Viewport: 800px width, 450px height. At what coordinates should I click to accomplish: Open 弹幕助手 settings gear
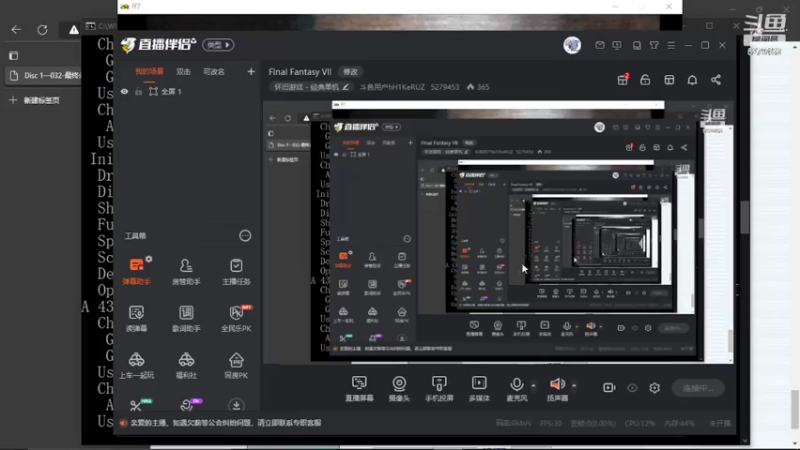pos(149,259)
